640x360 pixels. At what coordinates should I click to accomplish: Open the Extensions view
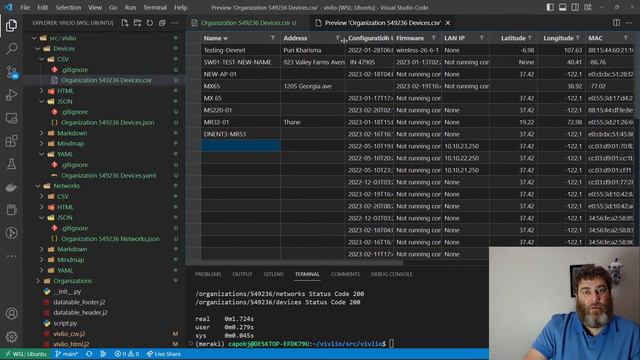click(11, 141)
